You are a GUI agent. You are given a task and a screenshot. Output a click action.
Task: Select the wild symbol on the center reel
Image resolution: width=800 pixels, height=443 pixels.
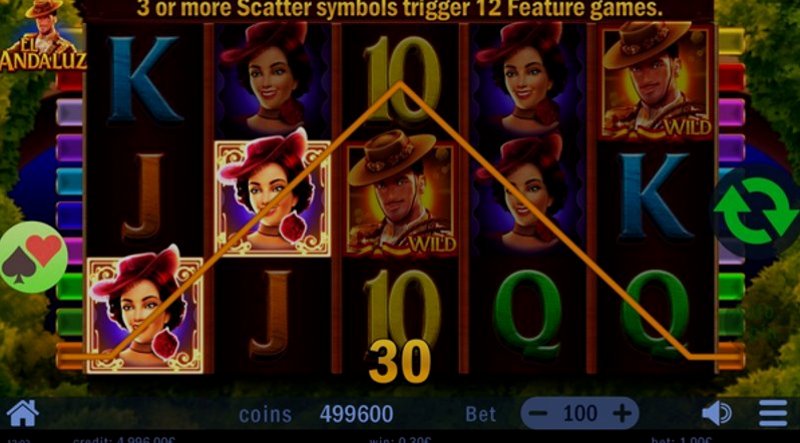(399, 198)
